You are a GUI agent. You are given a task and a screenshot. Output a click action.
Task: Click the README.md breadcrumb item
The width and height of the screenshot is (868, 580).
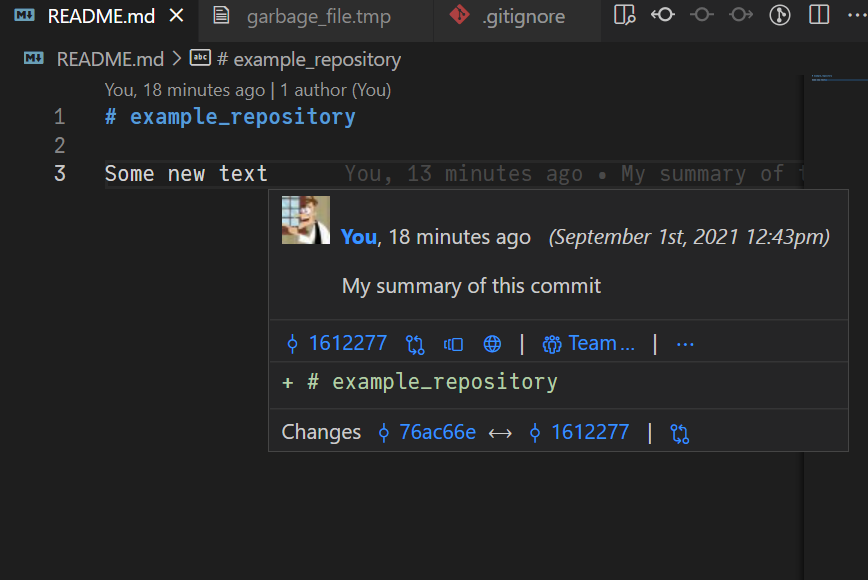pyautogui.click(x=109, y=59)
